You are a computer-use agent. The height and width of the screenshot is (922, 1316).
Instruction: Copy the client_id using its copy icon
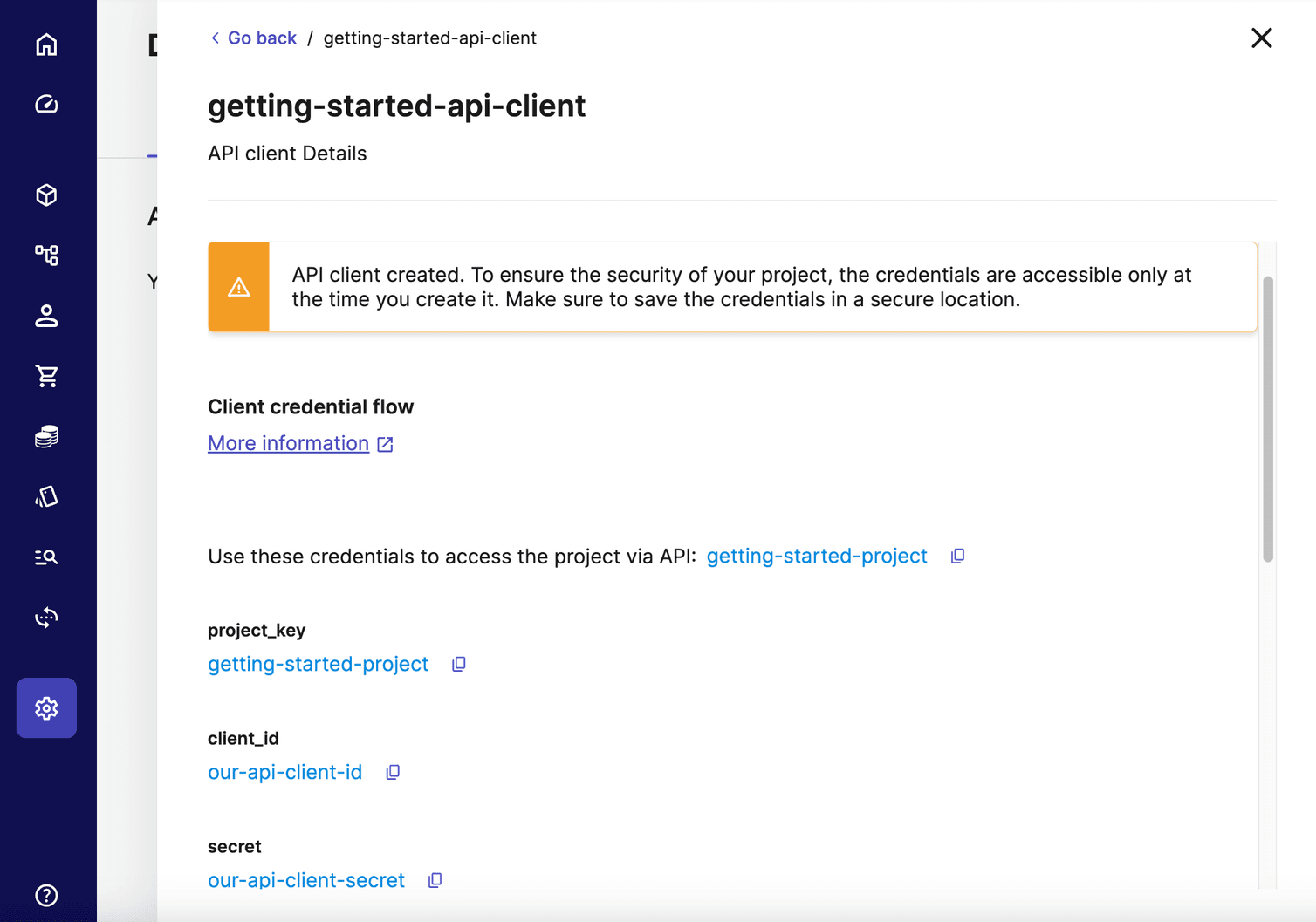392,772
